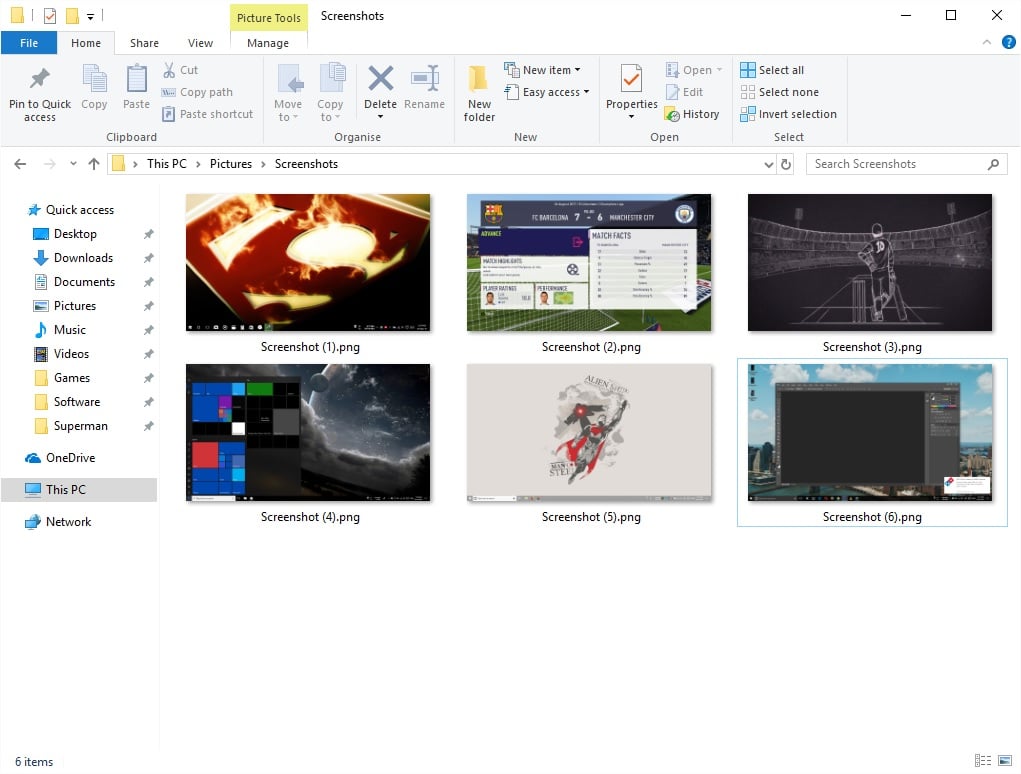
Task: Click Screenshots in the address bar
Action: tap(306, 164)
